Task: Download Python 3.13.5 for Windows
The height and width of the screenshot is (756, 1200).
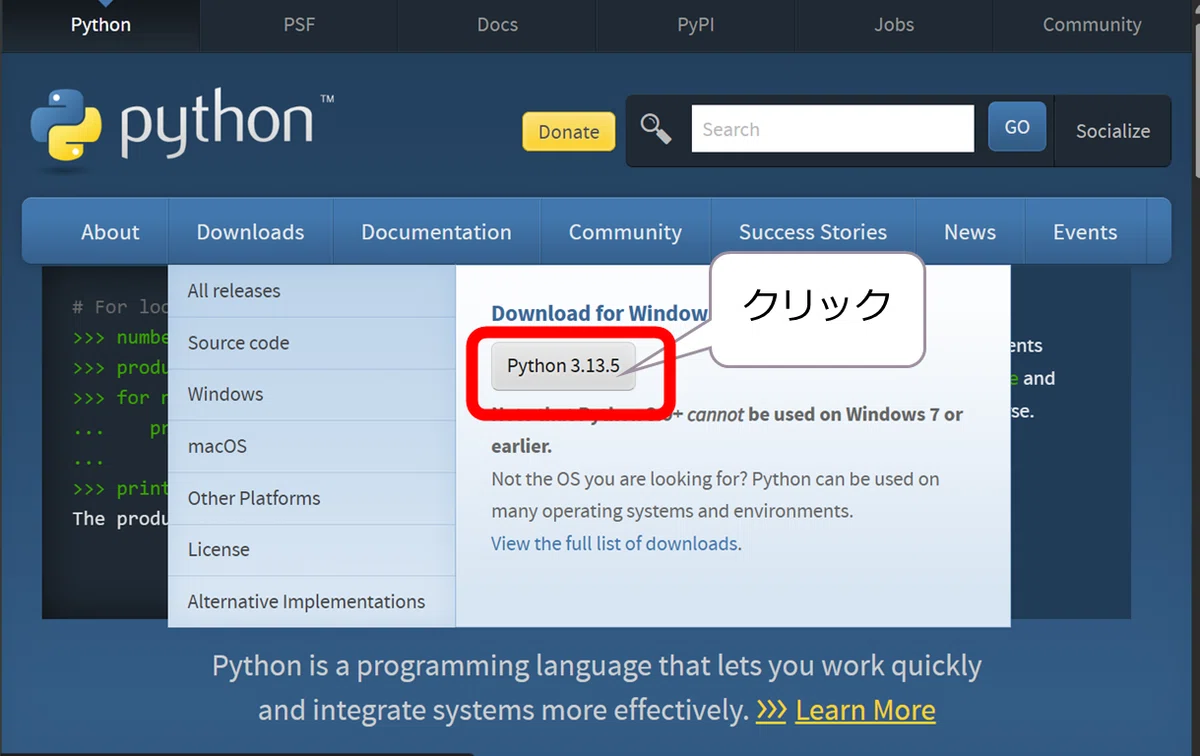Action: point(563,366)
